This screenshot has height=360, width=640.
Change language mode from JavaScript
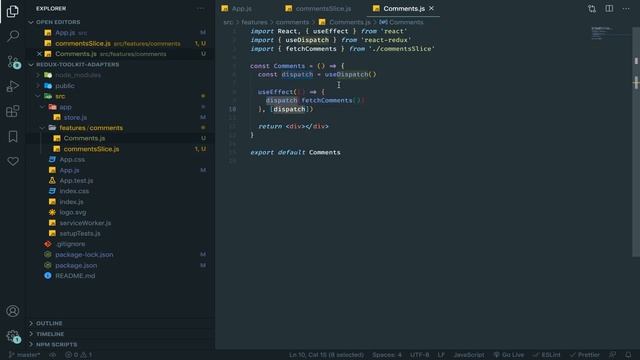(x=469, y=355)
